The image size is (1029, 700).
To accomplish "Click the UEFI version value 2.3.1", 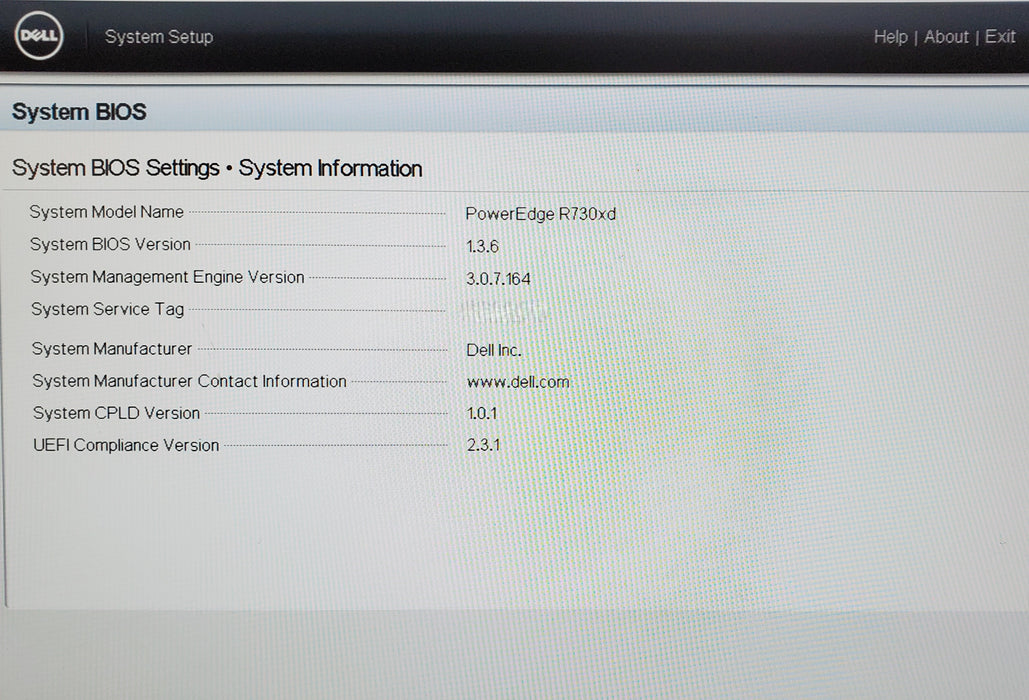I will [x=483, y=445].
